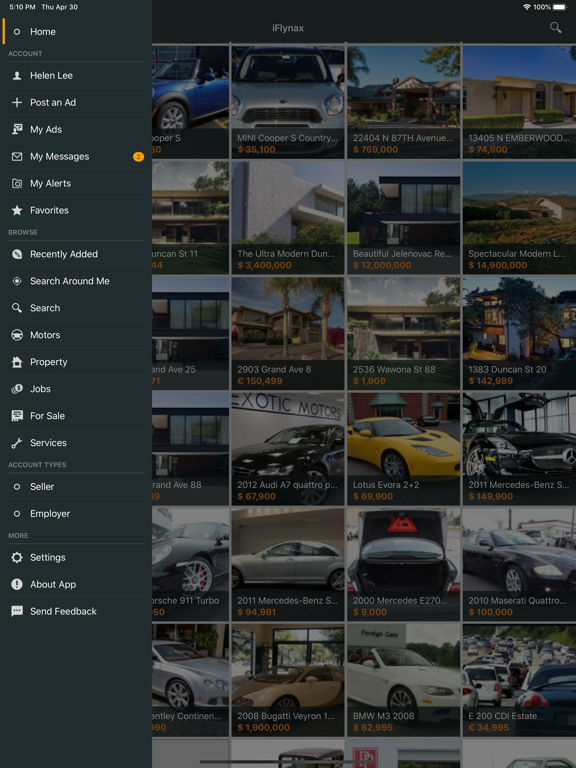The height and width of the screenshot is (768, 576).
Task: Click the My Messages envelope icon
Action: pos(17,157)
